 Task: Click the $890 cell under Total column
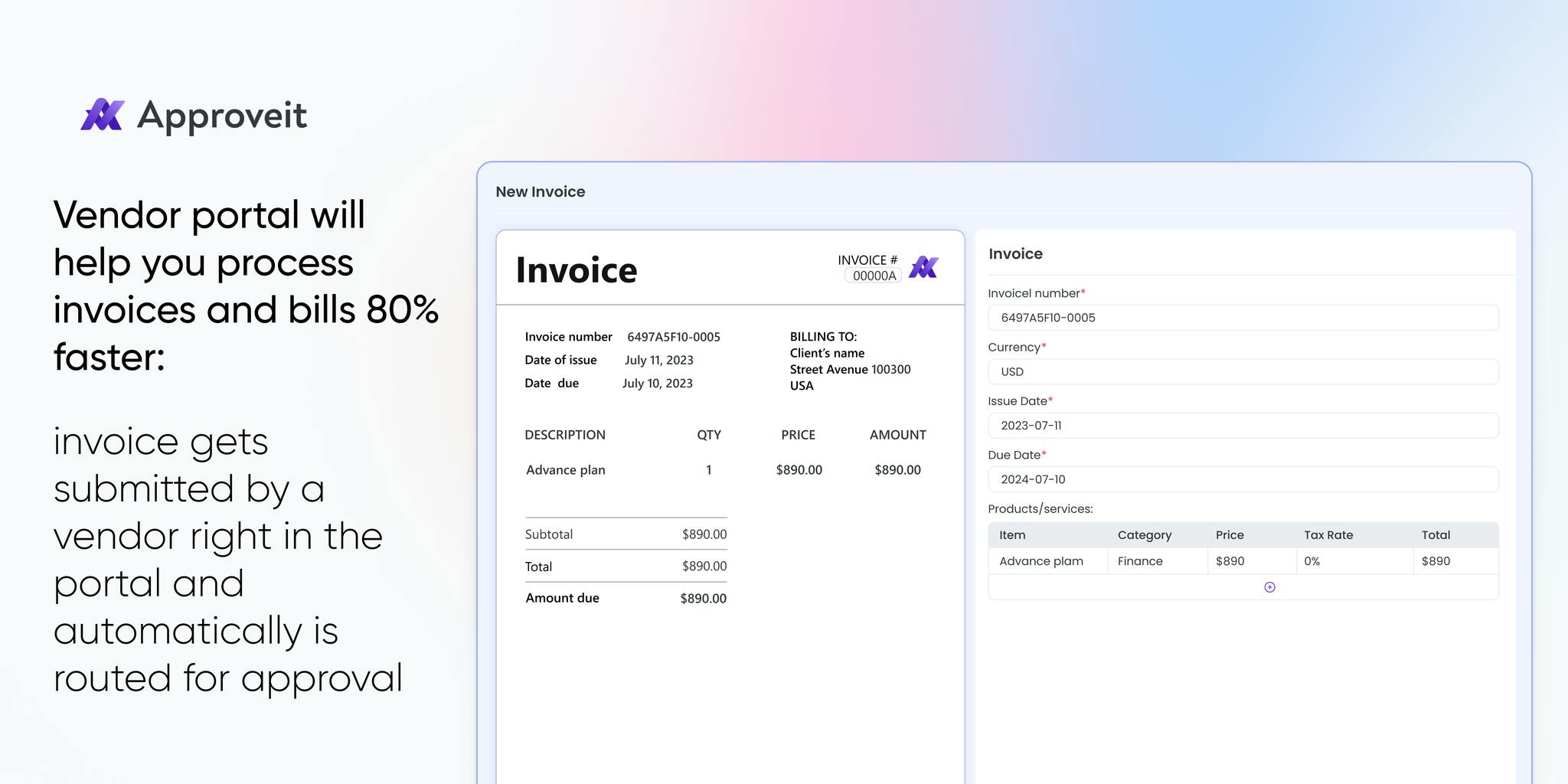(x=1455, y=561)
